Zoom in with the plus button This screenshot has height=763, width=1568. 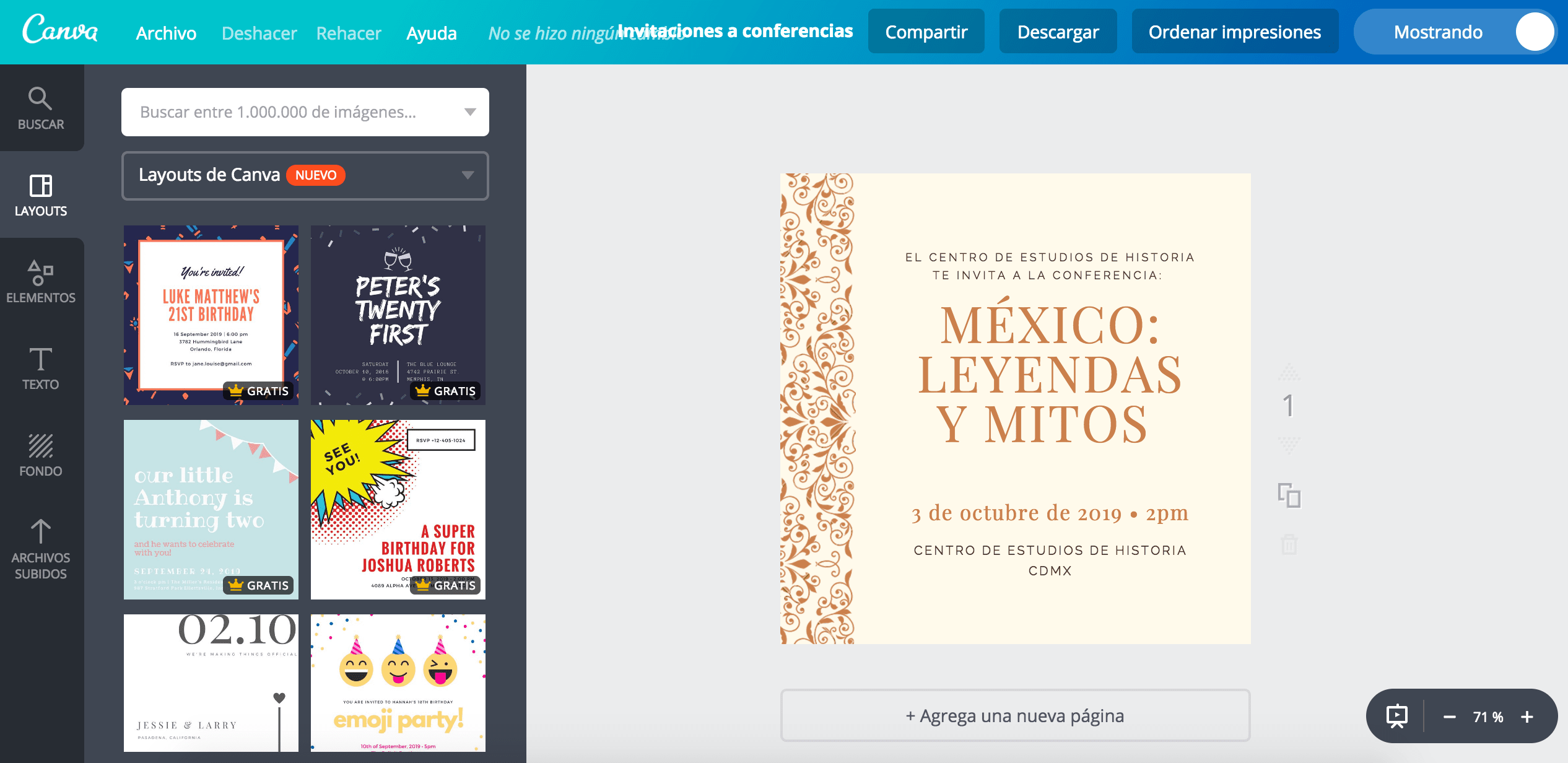coord(1527,717)
